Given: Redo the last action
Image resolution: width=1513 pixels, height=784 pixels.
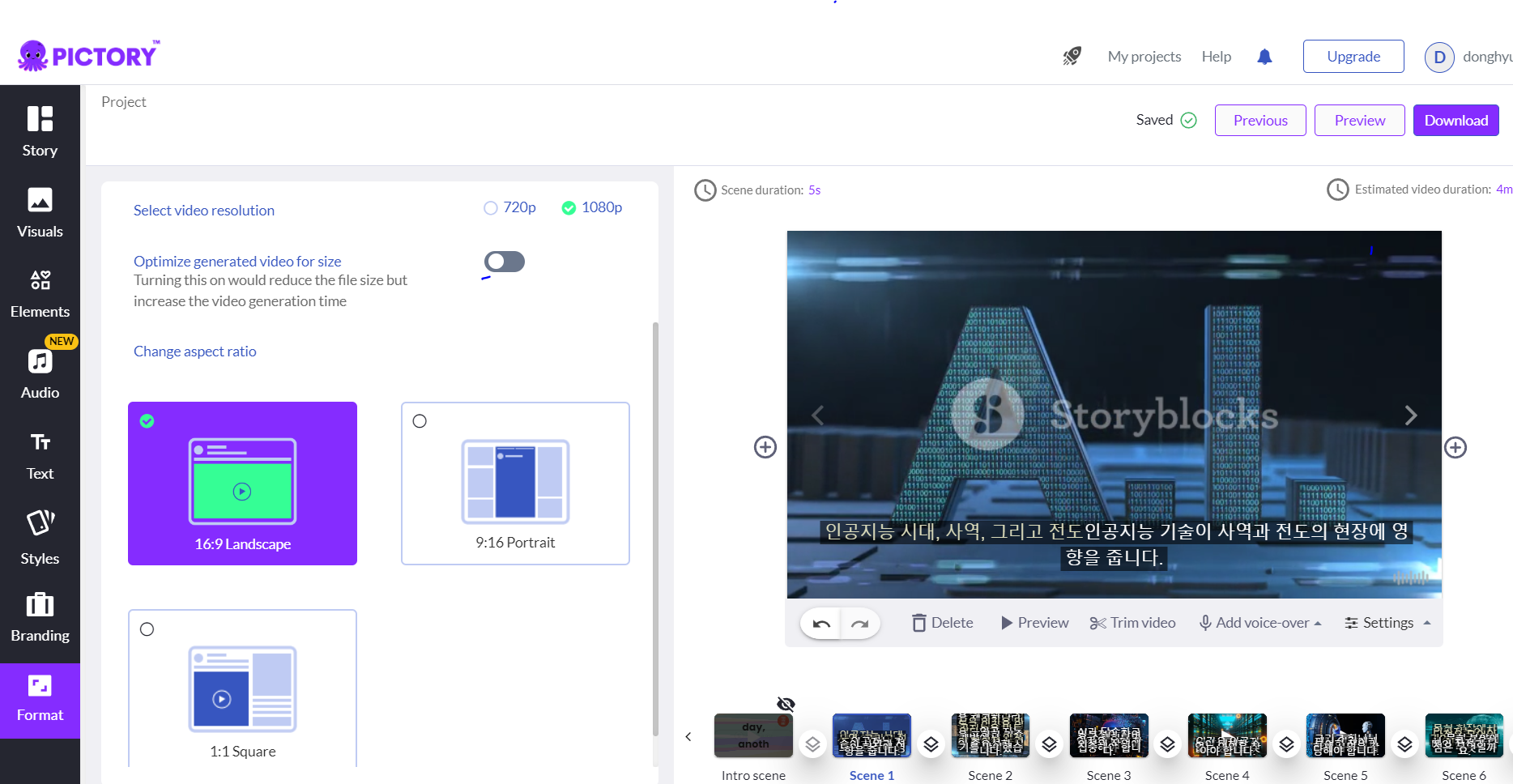Looking at the screenshot, I should pyautogui.click(x=860, y=623).
